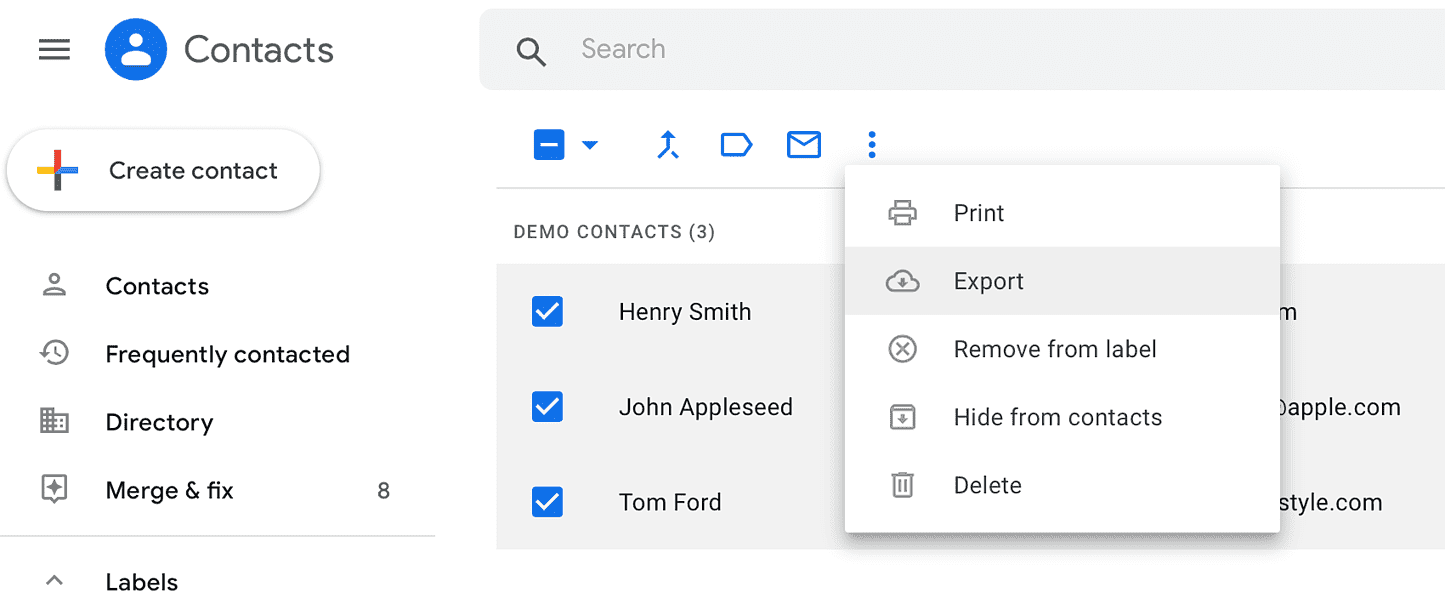Open selection dropdown arrow beside checkbox
The image size is (1445, 604).
pyautogui.click(x=590, y=146)
